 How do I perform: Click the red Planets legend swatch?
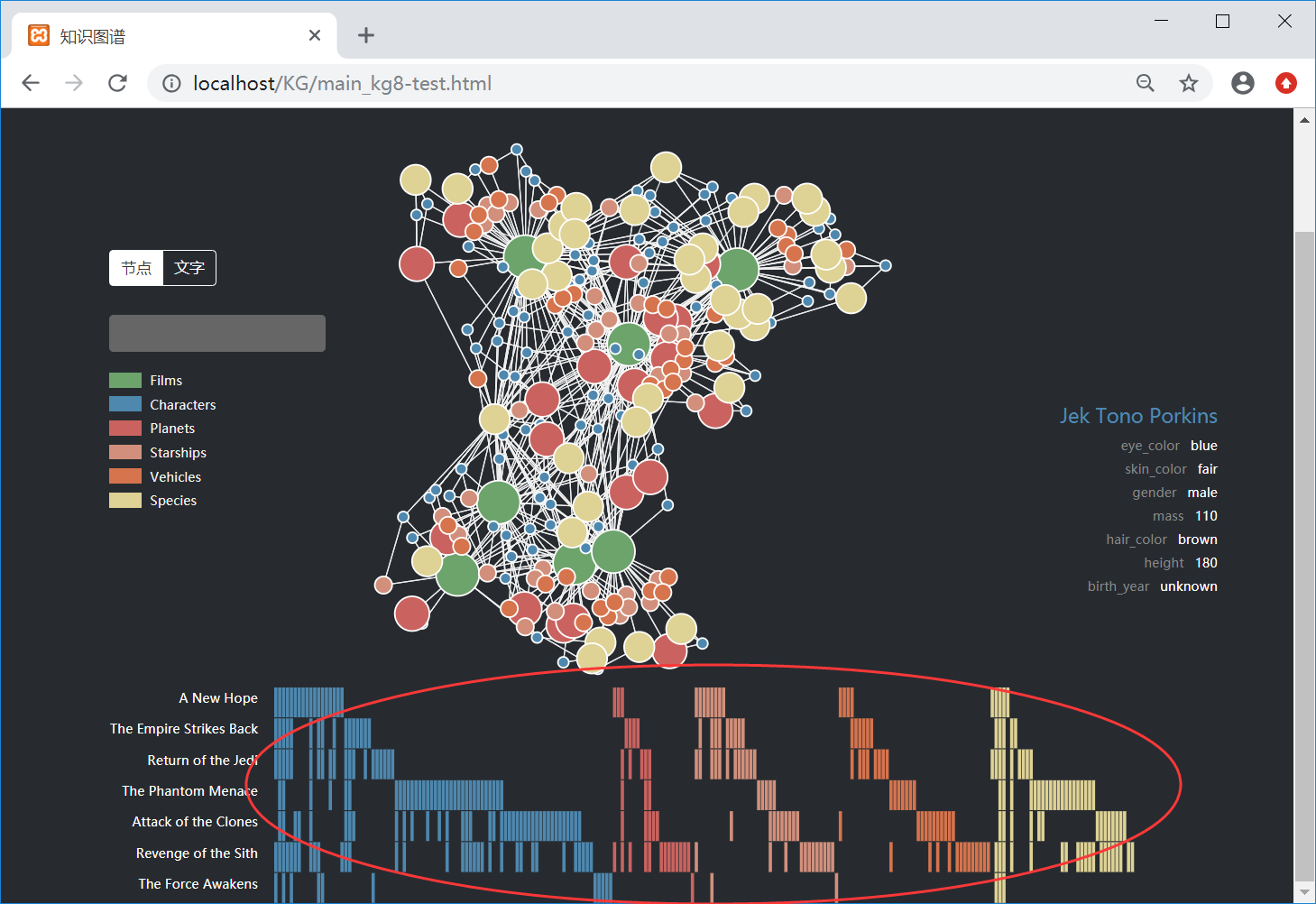click(125, 428)
